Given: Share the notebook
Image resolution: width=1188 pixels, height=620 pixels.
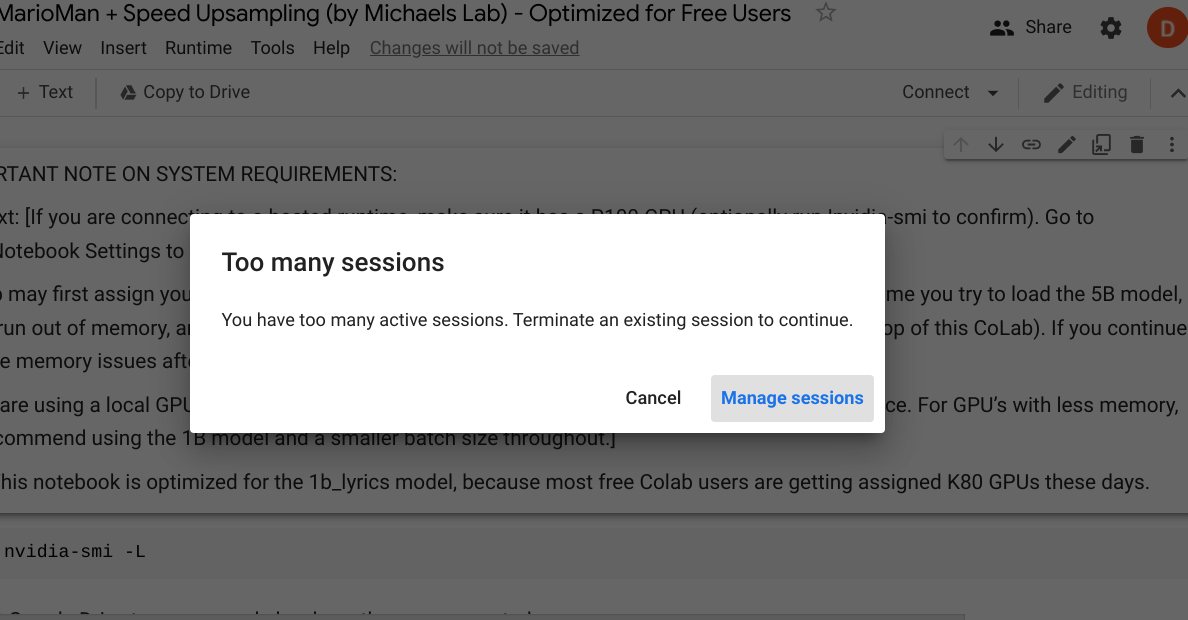Looking at the screenshot, I should tap(1030, 27).
